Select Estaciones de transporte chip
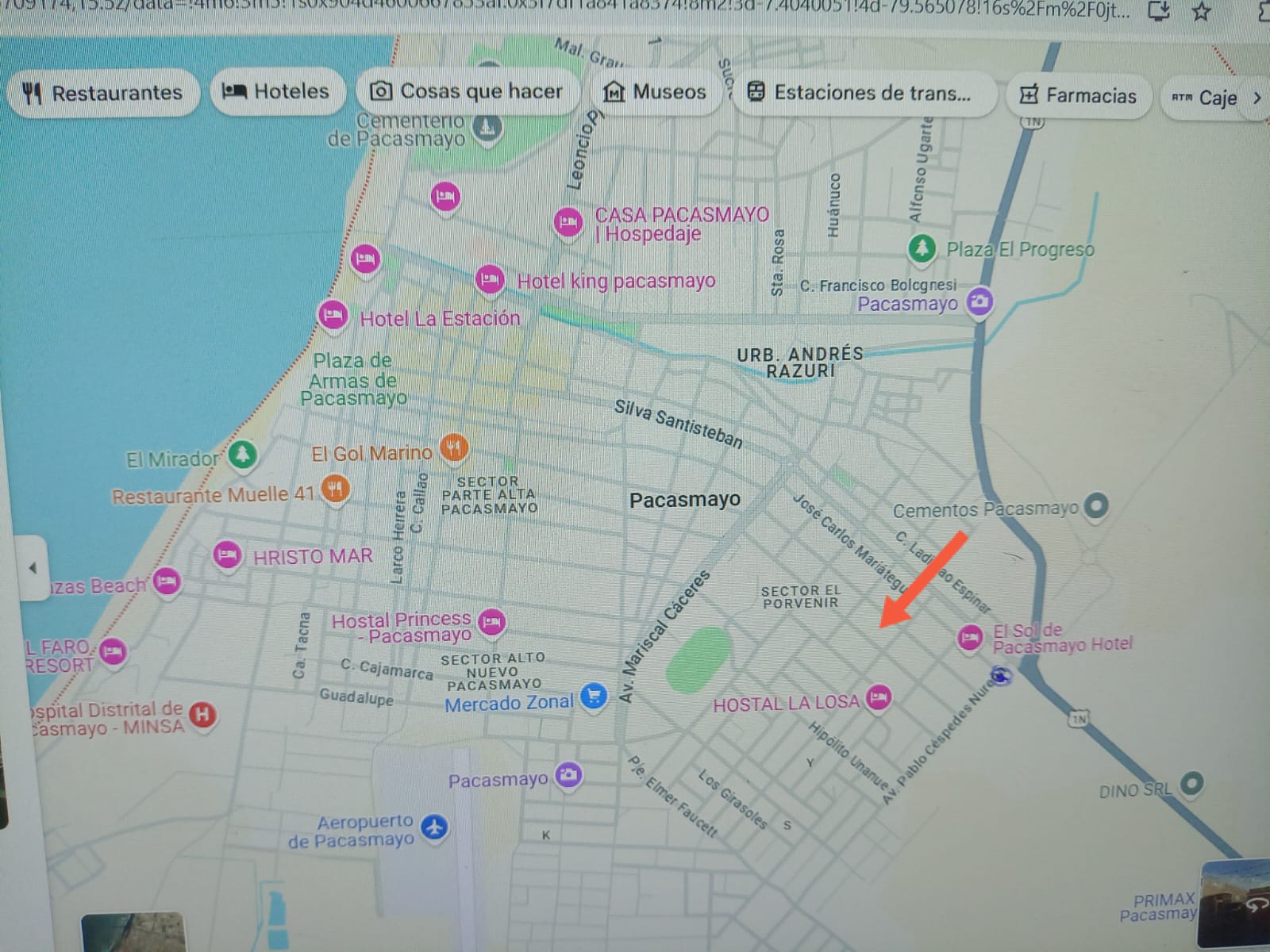Image resolution: width=1270 pixels, height=952 pixels. (x=864, y=93)
